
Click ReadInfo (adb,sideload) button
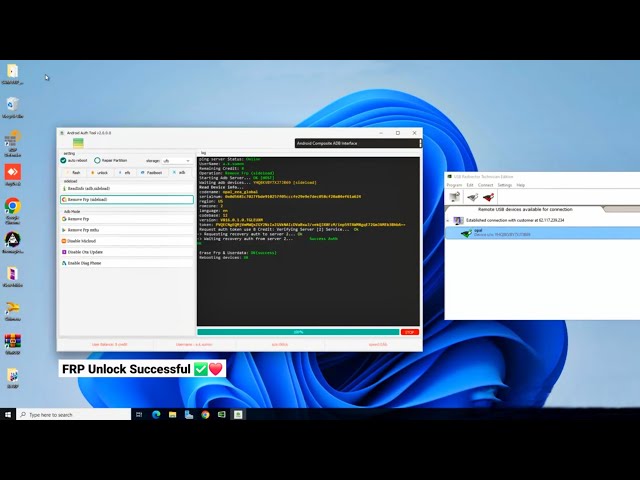point(127,189)
